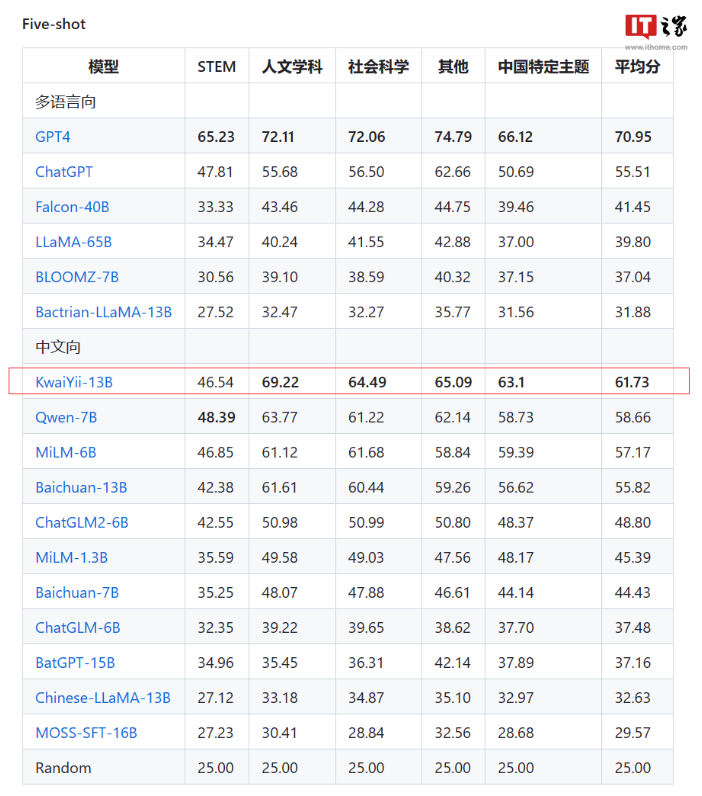Screen dimensions: 702x796
Task: Click the 模型 column header
Action: click(104, 67)
